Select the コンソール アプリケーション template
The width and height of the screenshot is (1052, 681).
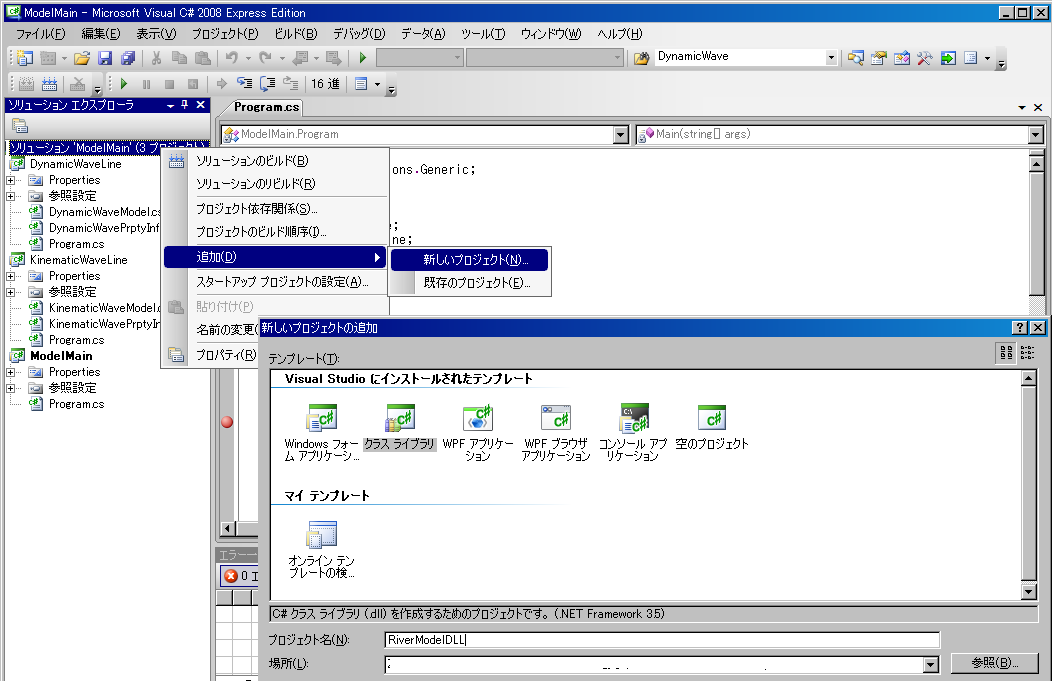(634, 418)
